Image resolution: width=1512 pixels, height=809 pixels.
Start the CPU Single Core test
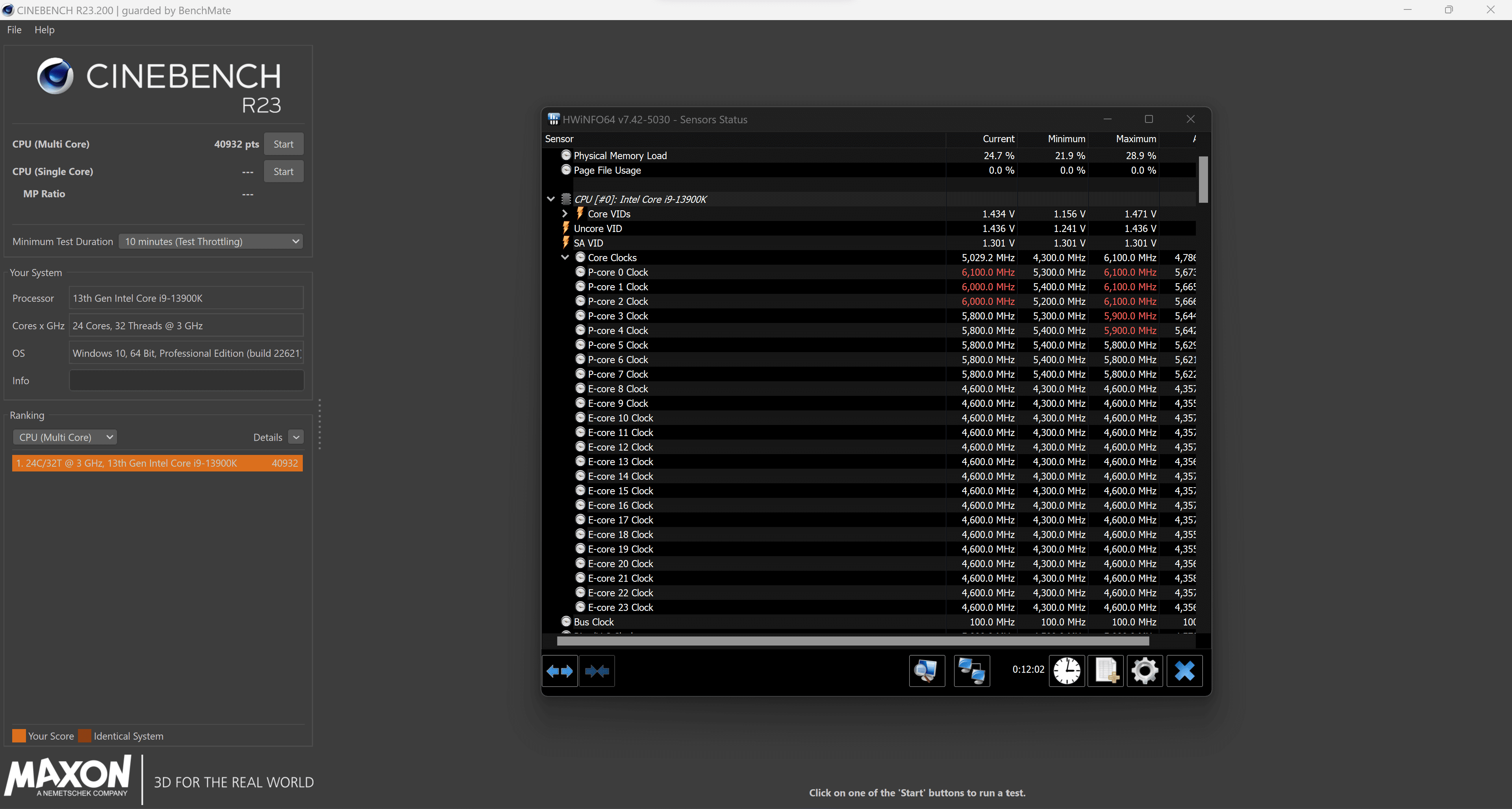[283, 172]
